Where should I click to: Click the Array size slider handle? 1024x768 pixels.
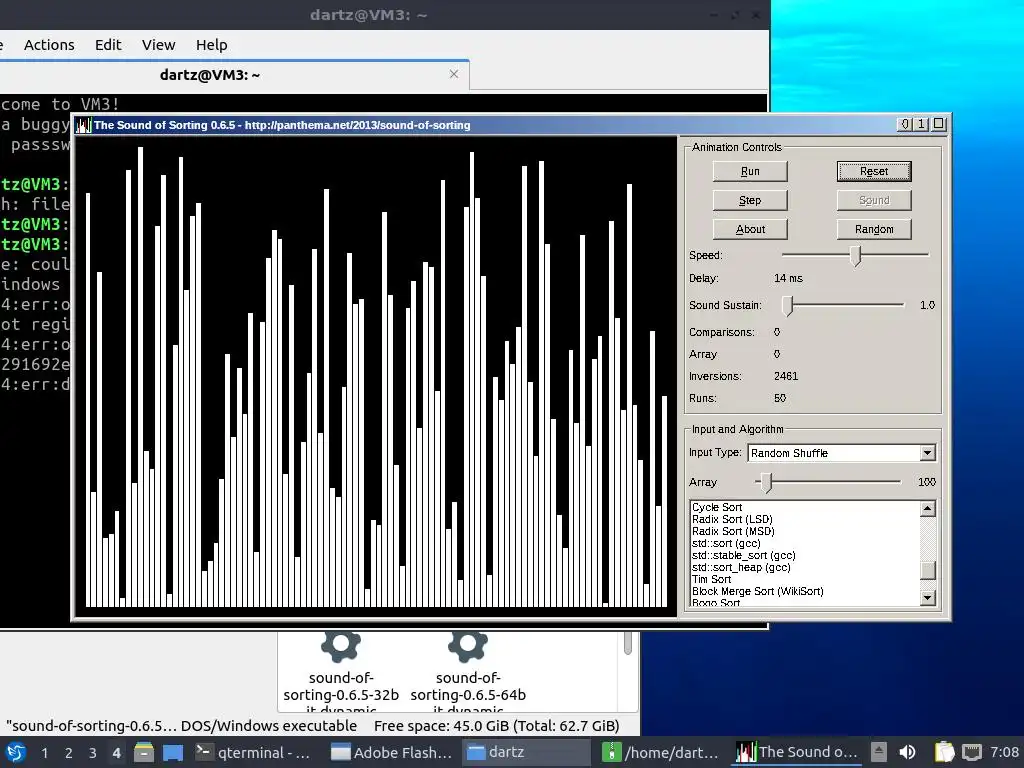767,483
